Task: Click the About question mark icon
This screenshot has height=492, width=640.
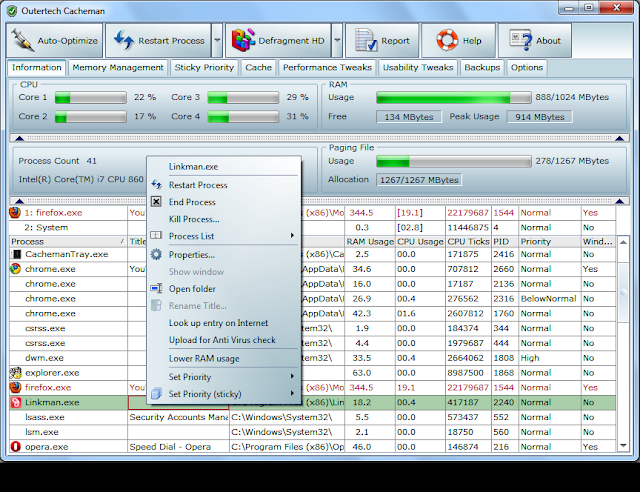Action: pos(521,40)
